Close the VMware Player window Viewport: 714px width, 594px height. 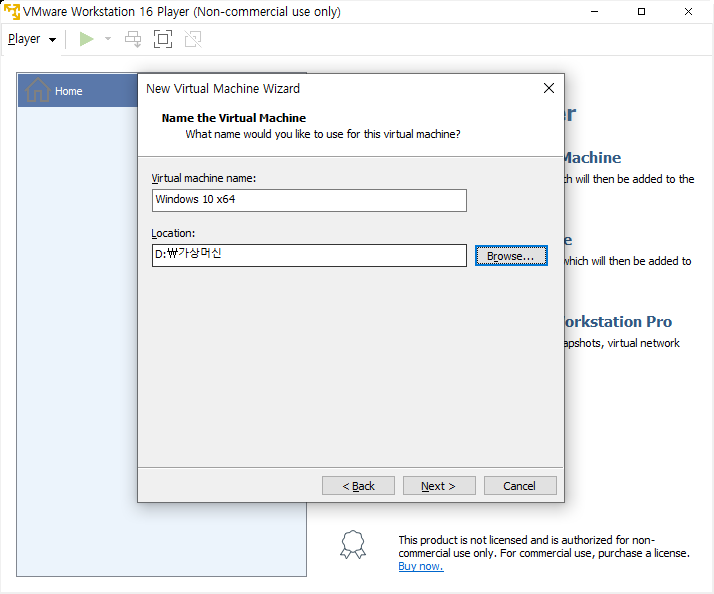pyautogui.click(x=688, y=12)
